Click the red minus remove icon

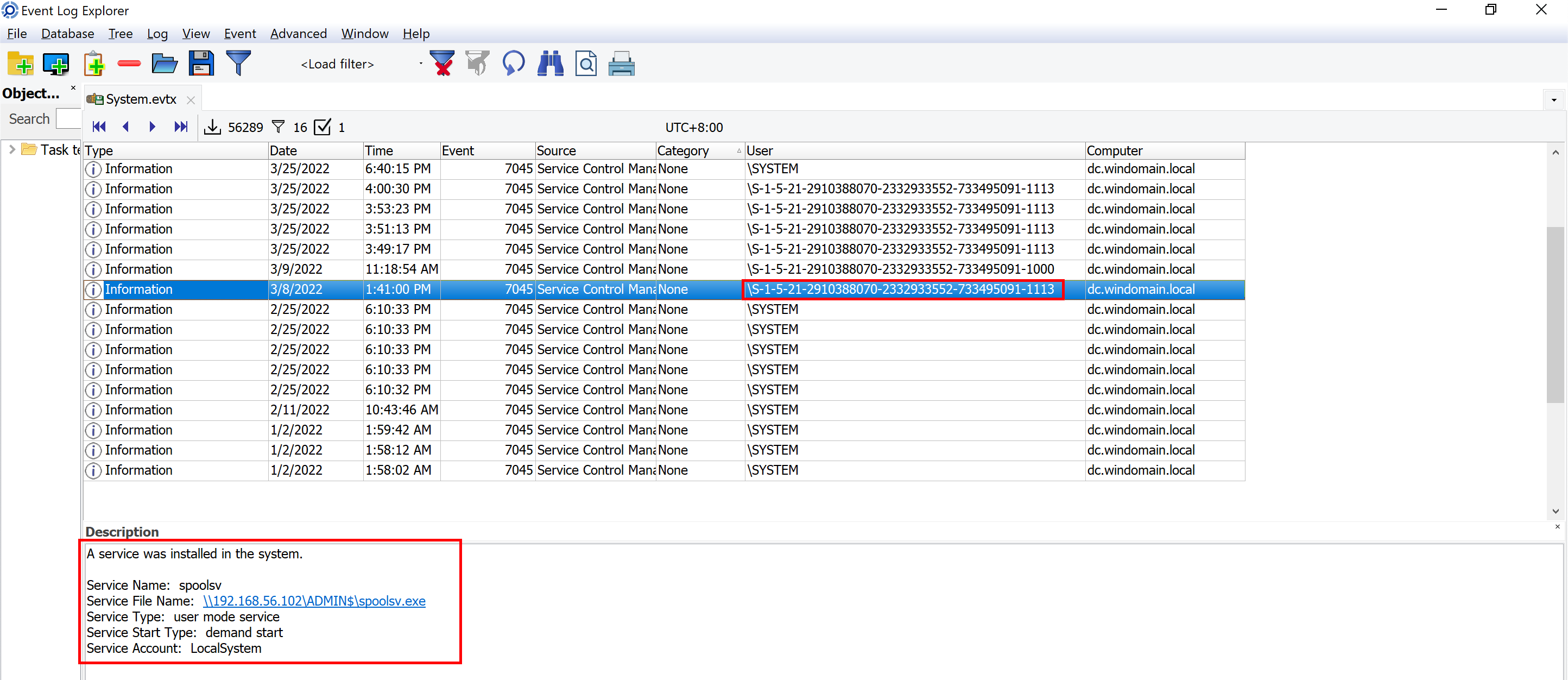129,64
